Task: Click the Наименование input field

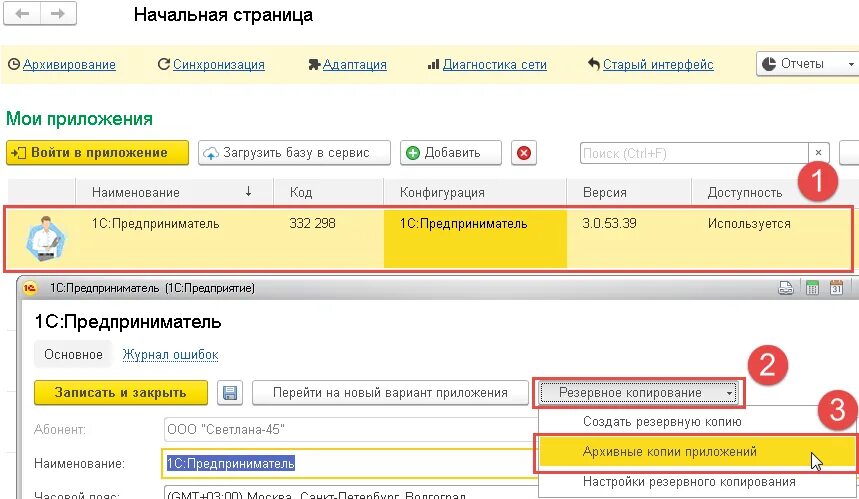Action: (350, 463)
